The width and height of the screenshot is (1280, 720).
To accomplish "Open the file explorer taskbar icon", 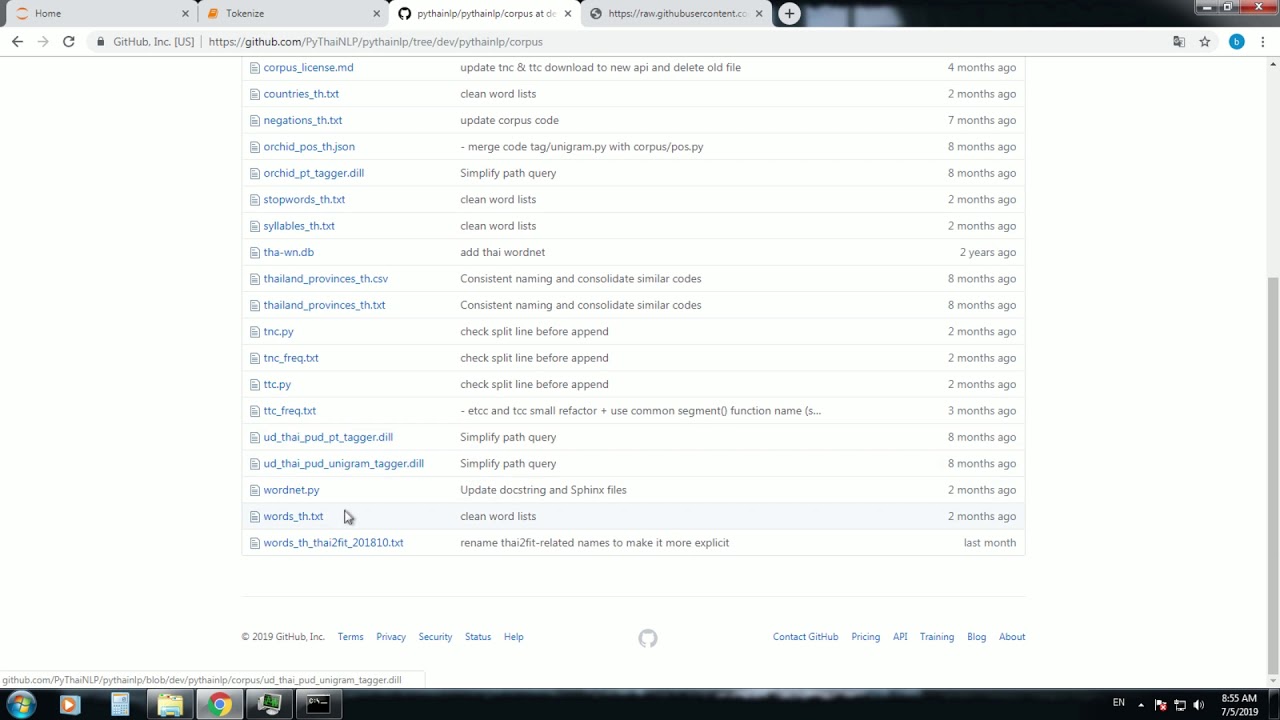I will (170, 704).
